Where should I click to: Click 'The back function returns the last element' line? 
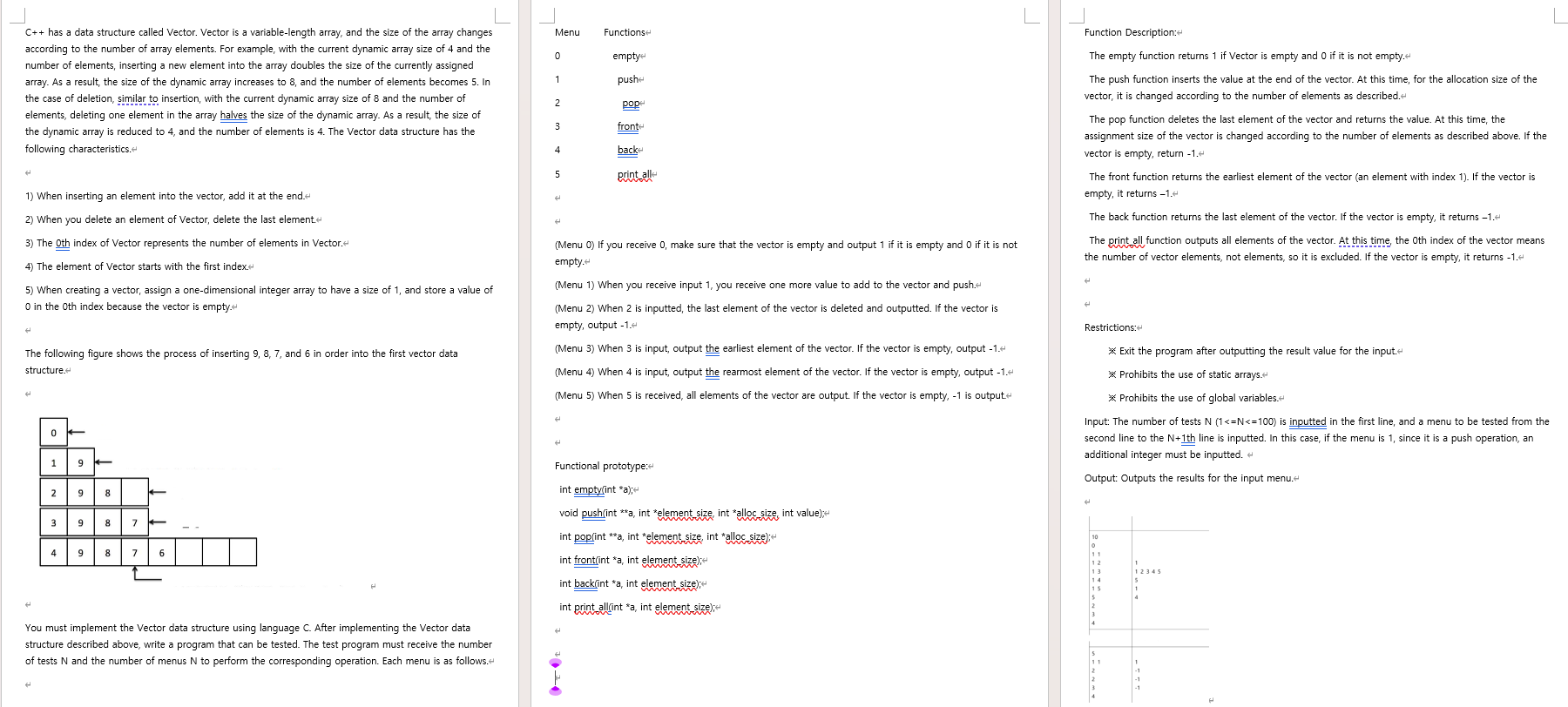tap(1291, 217)
